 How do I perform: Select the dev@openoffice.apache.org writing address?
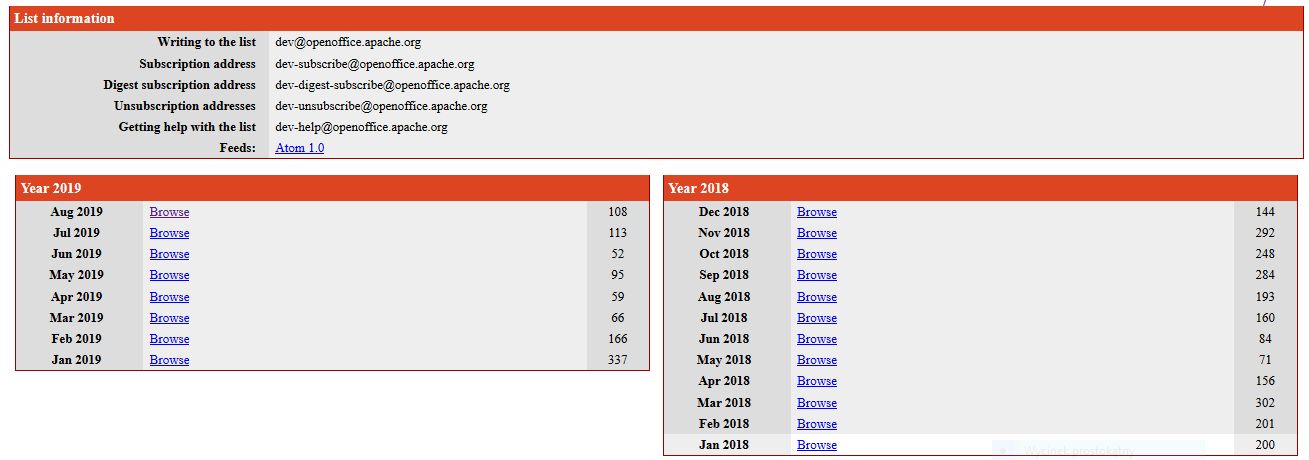pos(348,42)
